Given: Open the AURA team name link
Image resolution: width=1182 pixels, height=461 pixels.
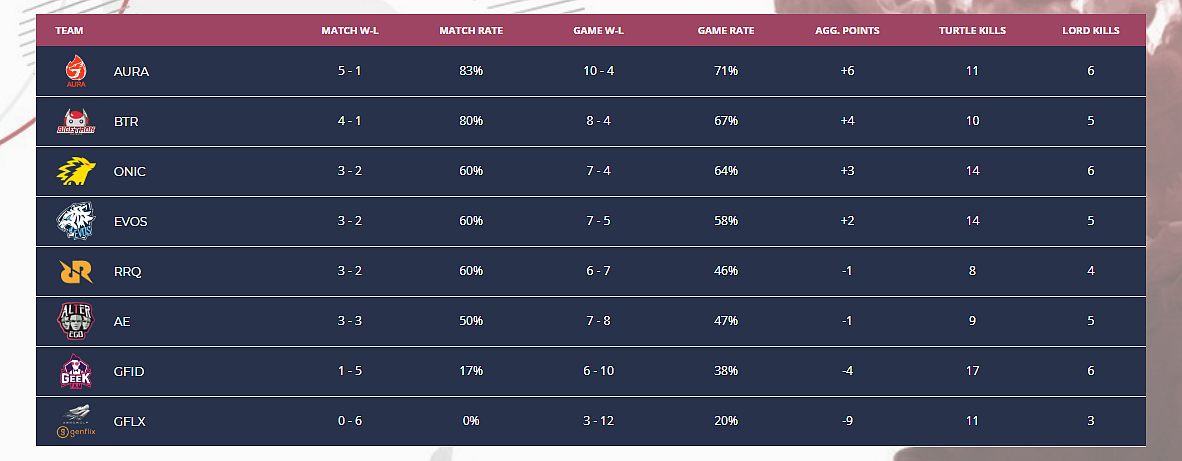Looking at the screenshot, I should pos(131,72).
